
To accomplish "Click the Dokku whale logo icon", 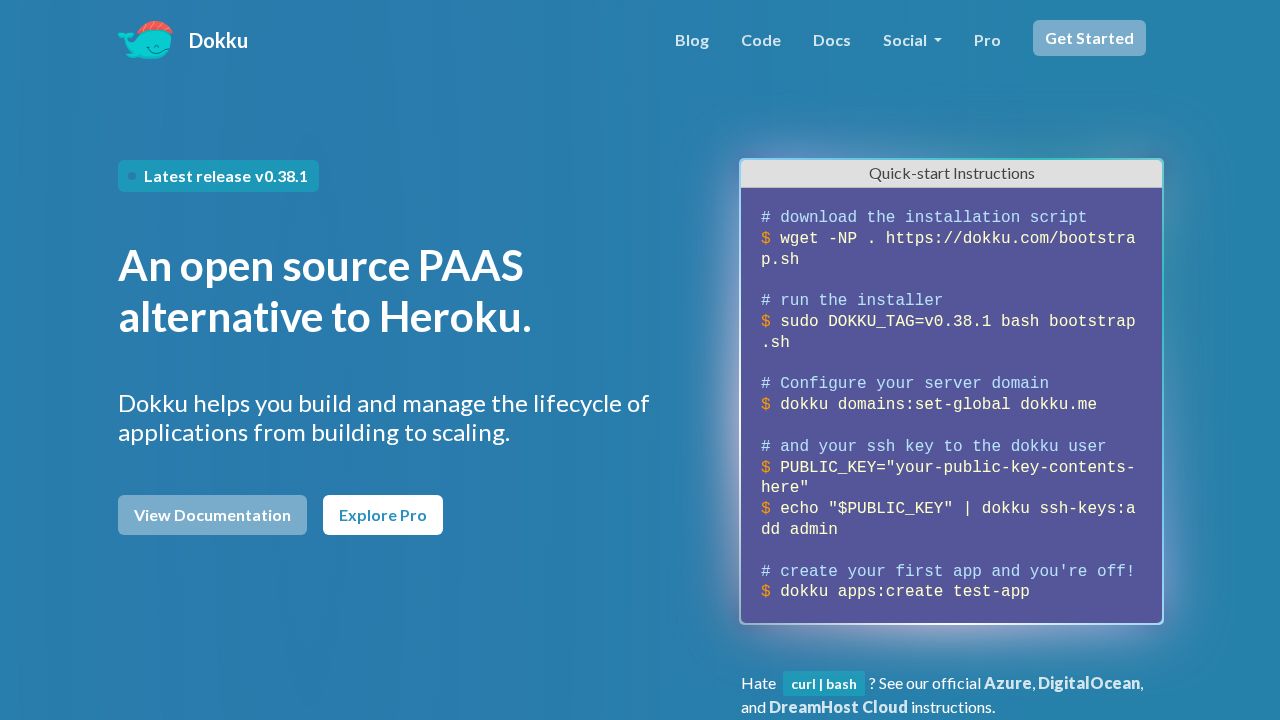I will tap(146, 40).
